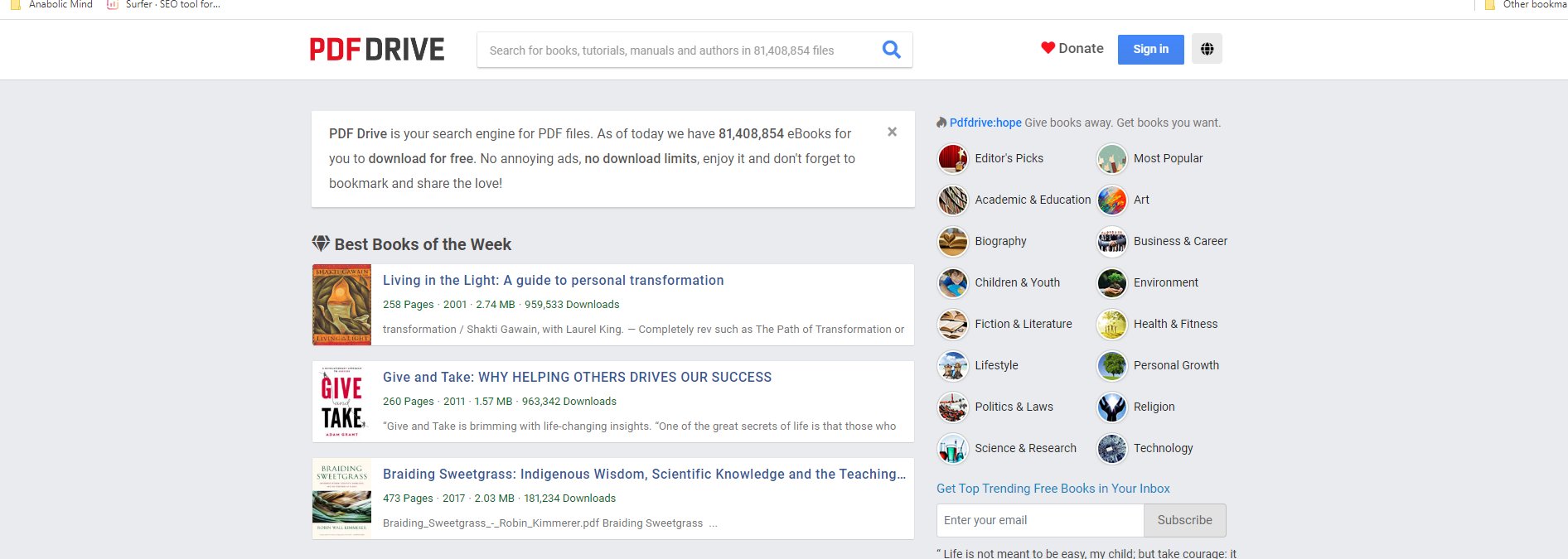The height and width of the screenshot is (559, 1568).
Task: Click the Subscribe button
Action: coord(1184,520)
